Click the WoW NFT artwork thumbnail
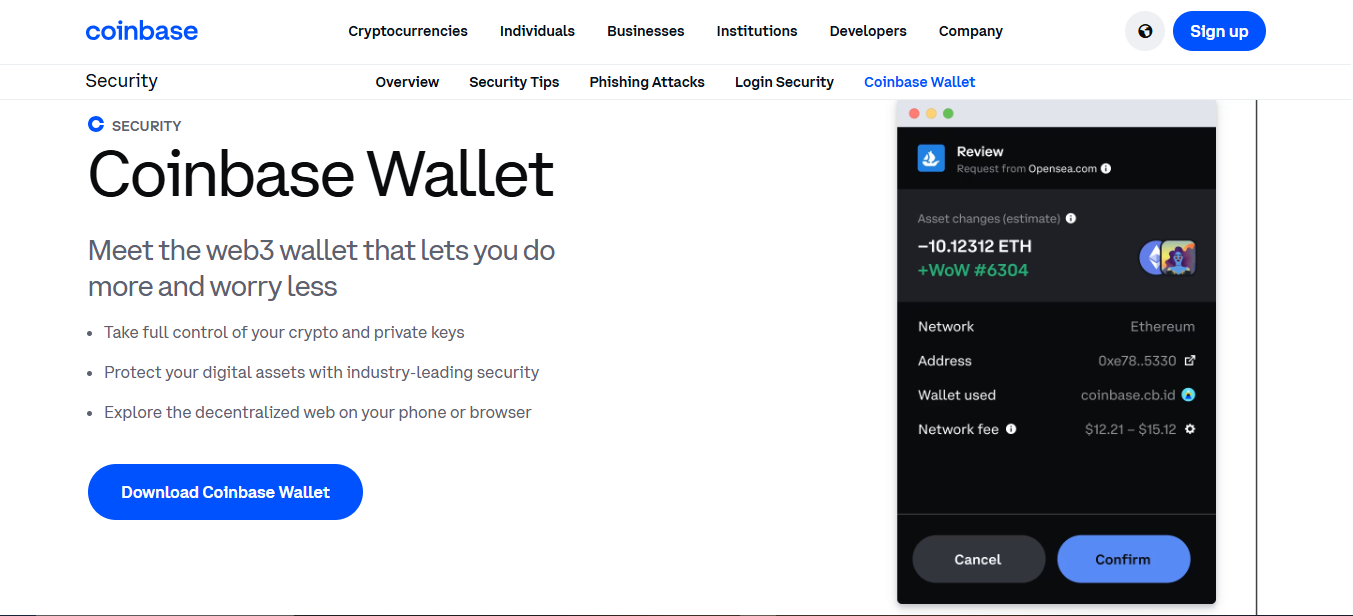The image size is (1353, 616). point(1178,258)
